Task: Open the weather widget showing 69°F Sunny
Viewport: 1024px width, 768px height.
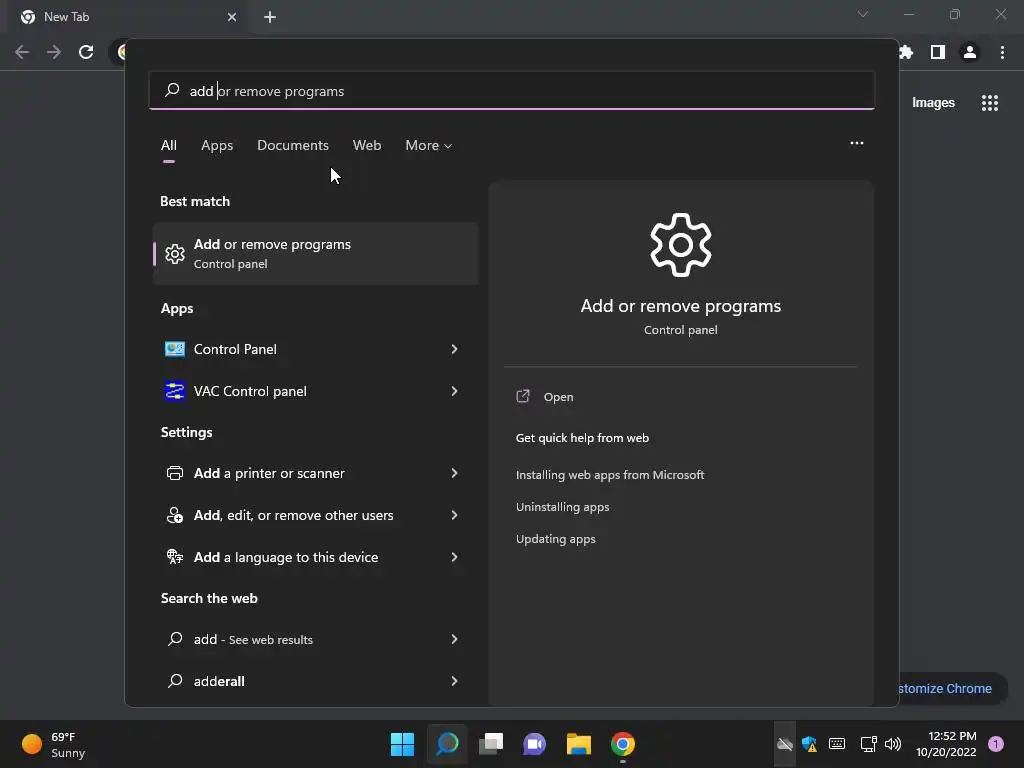Action: [54, 744]
